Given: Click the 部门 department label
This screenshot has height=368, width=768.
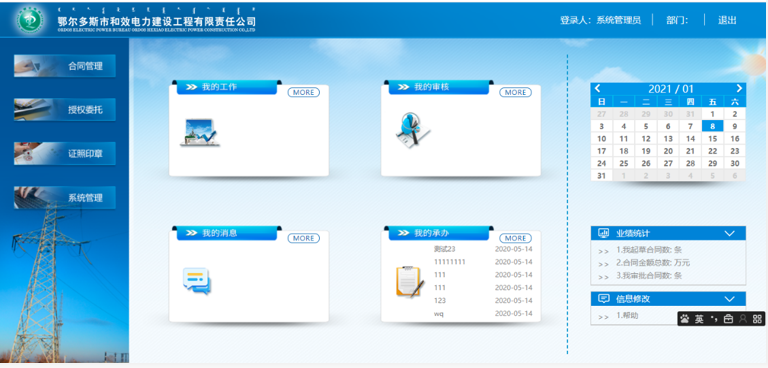Looking at the screenshot, I should [677, 20].
